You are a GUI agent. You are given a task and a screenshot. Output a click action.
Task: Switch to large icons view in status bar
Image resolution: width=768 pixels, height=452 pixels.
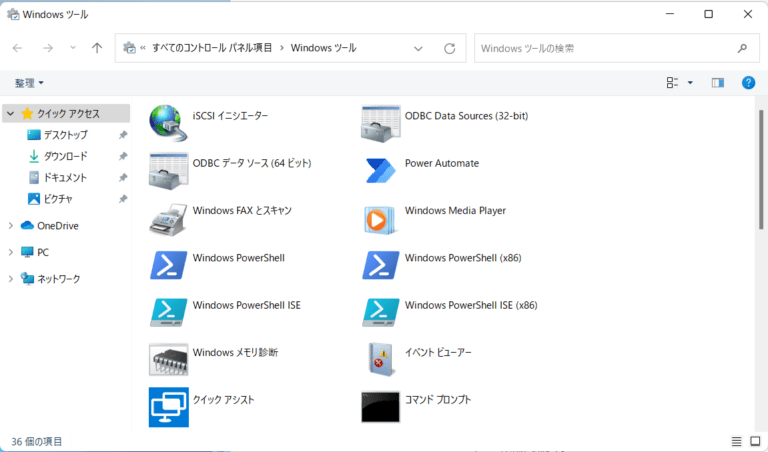(x=755, y=441)
